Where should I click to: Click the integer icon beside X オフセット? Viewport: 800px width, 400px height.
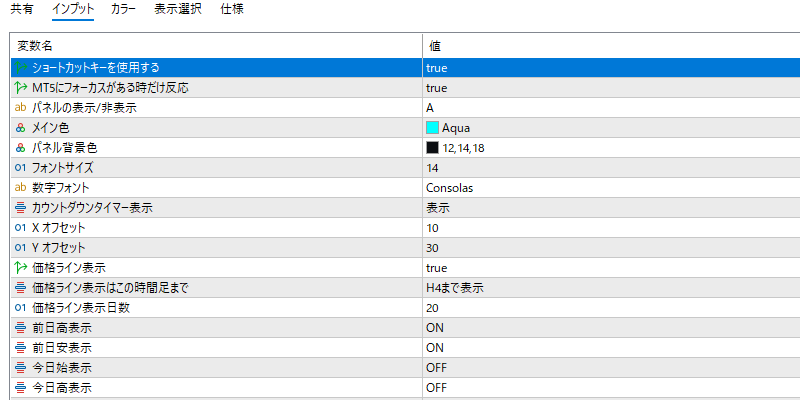click(x=20, y=228)
